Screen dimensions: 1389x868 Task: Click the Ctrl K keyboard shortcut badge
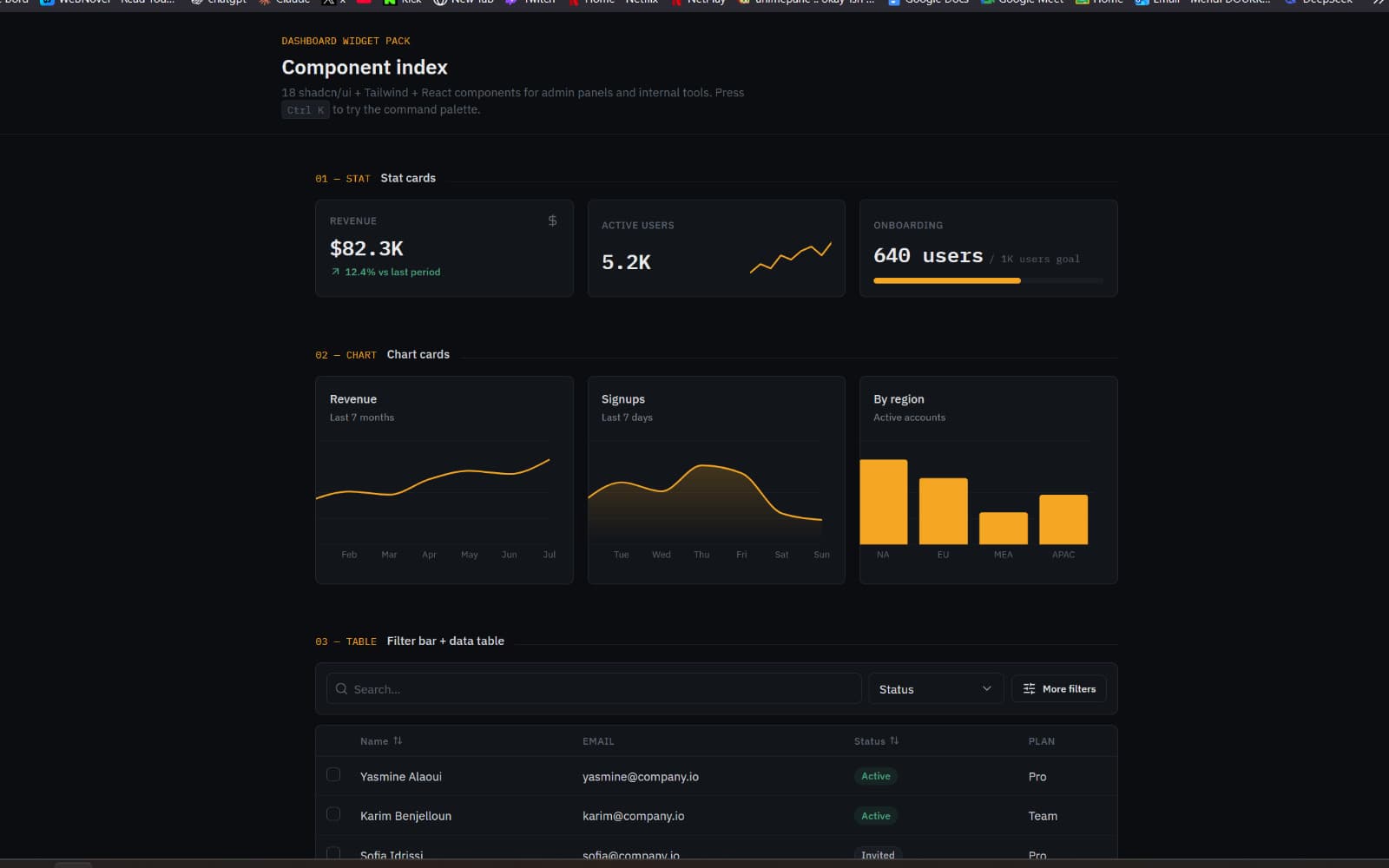(306, 110)
